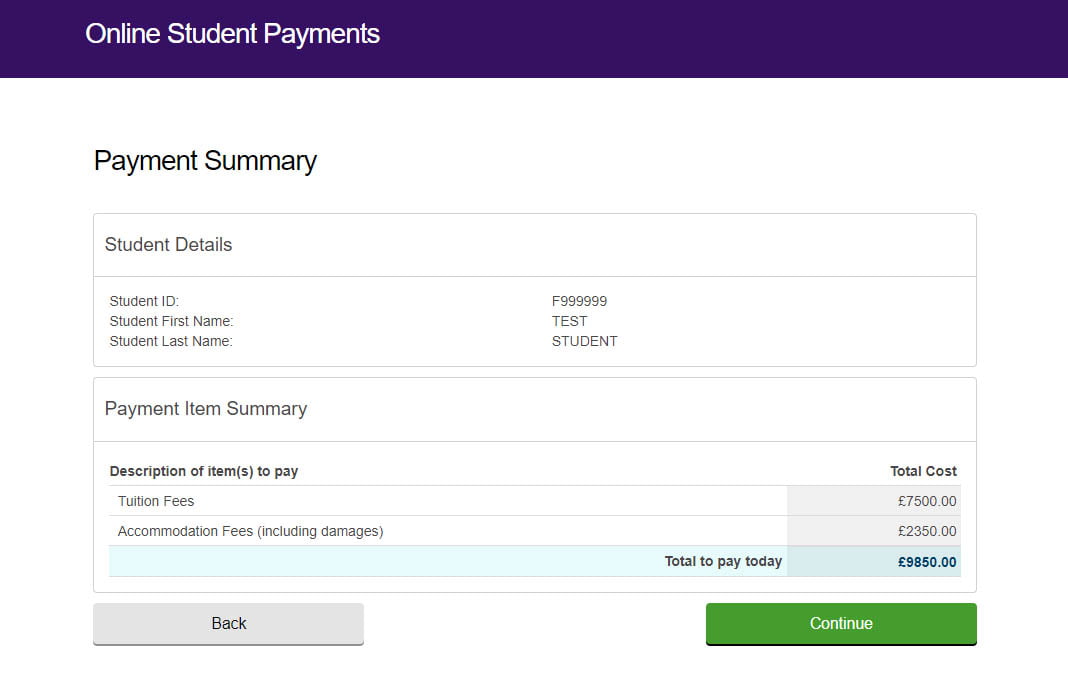The image size is (1068, 699).
Task: Click the Accommodation Fees (including damages) row
Action: 250,531
